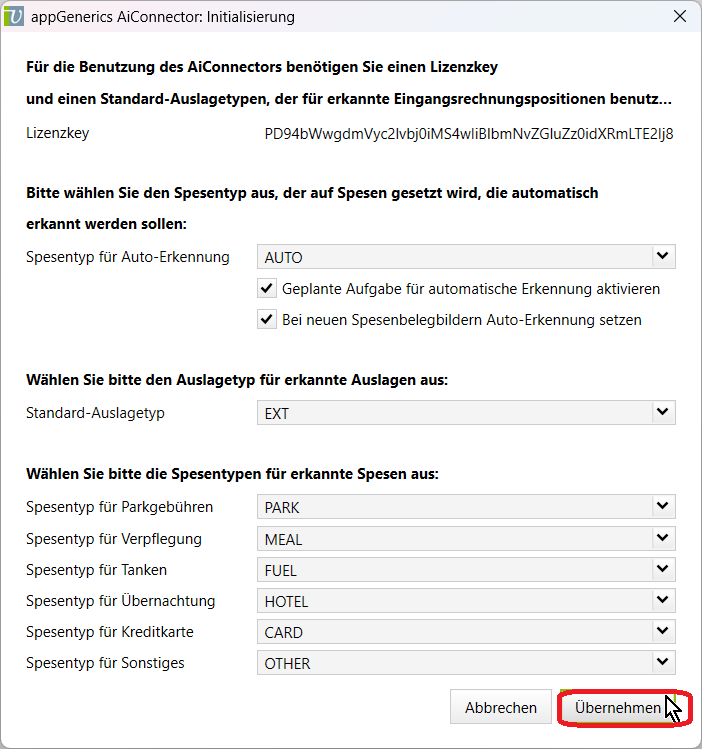Click the 'Standard-Auslagetyp' label
The height and width of the screenshot is (749, 702).
[95, 413]
